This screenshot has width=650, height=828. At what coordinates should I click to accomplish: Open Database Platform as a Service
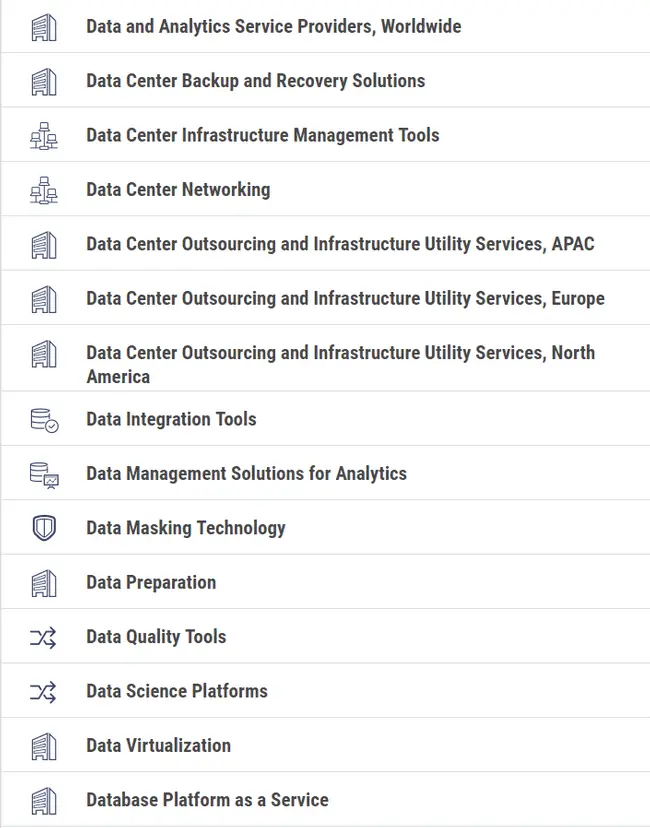click(x=207, y=800)
